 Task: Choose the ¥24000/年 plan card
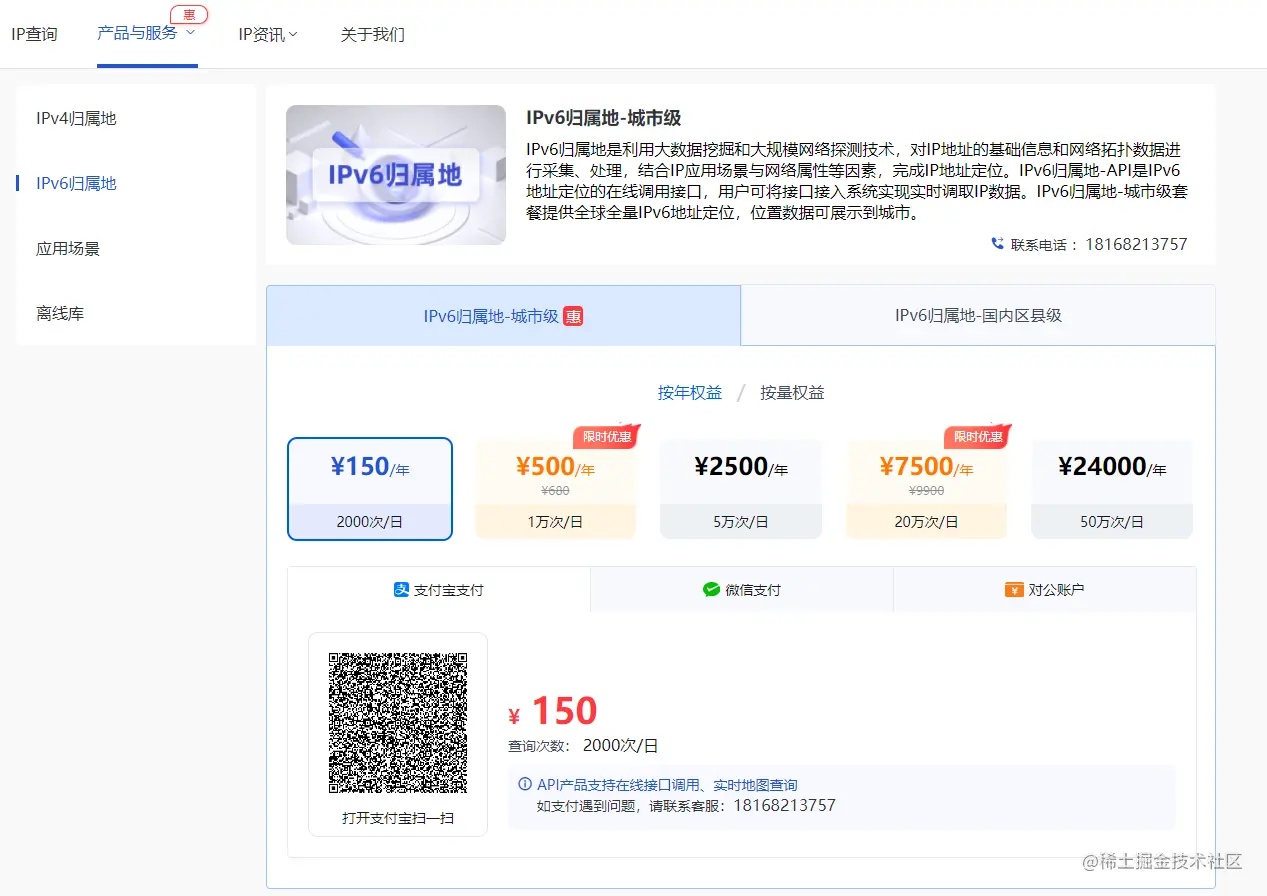click(1112, 489)
